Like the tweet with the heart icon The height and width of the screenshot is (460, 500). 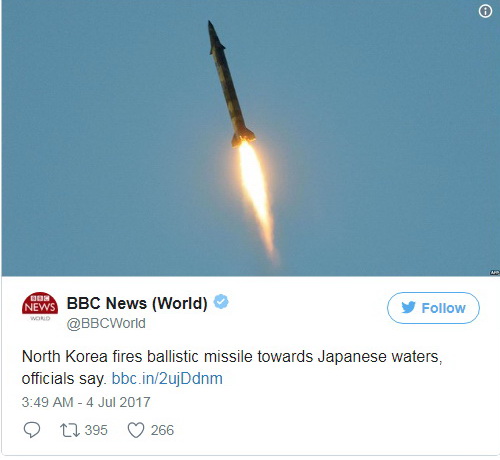(x=136, y=430)
